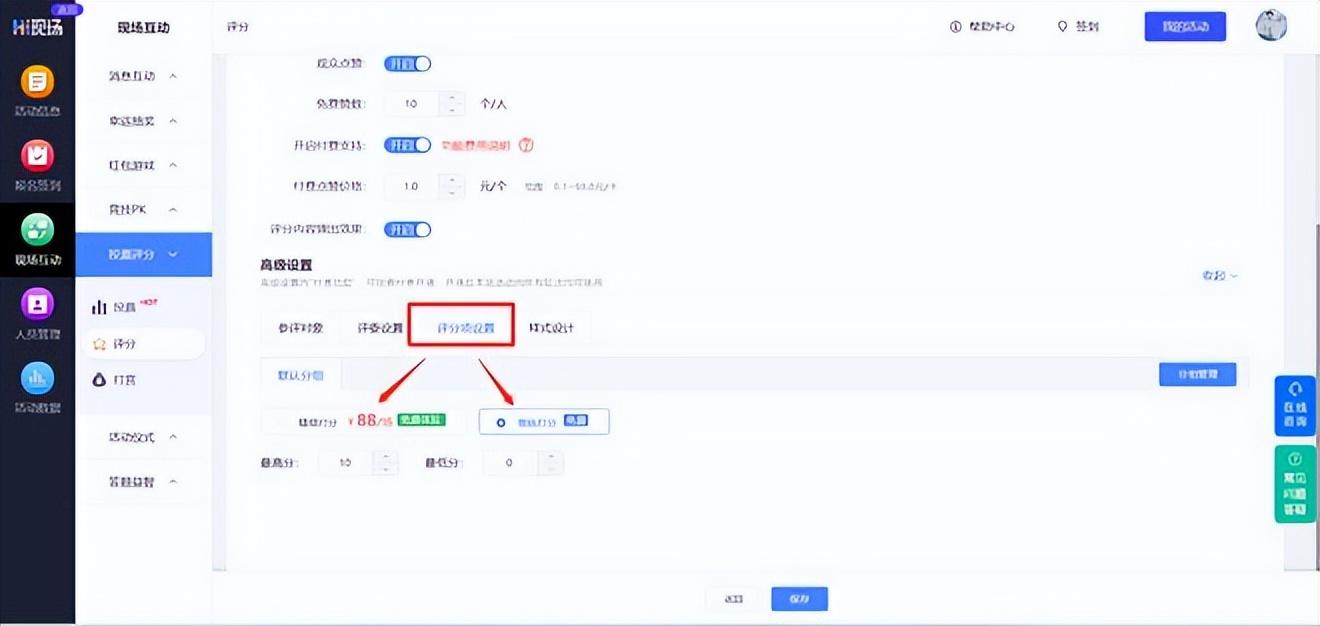Expand the 消息互动 menu group
Viewport: 1320px width, 626px height.
143,76
